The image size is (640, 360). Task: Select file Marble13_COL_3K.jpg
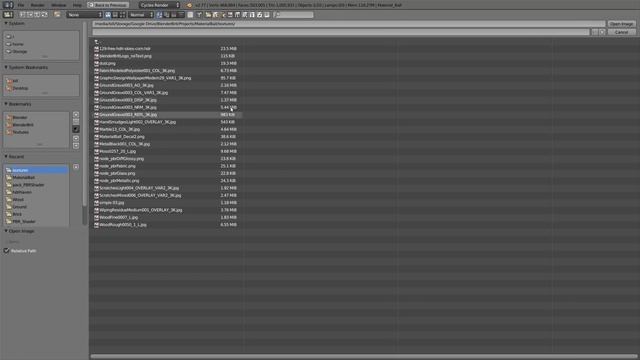(x=120, y=129)
